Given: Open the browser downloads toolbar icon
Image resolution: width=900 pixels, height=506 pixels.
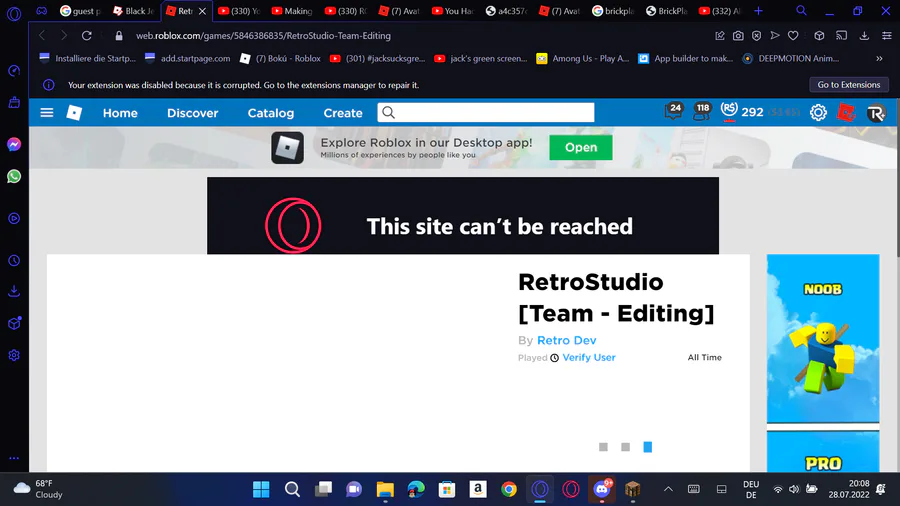Looking at the screenshot, I should pyautogui.click(x=864, y=36).
